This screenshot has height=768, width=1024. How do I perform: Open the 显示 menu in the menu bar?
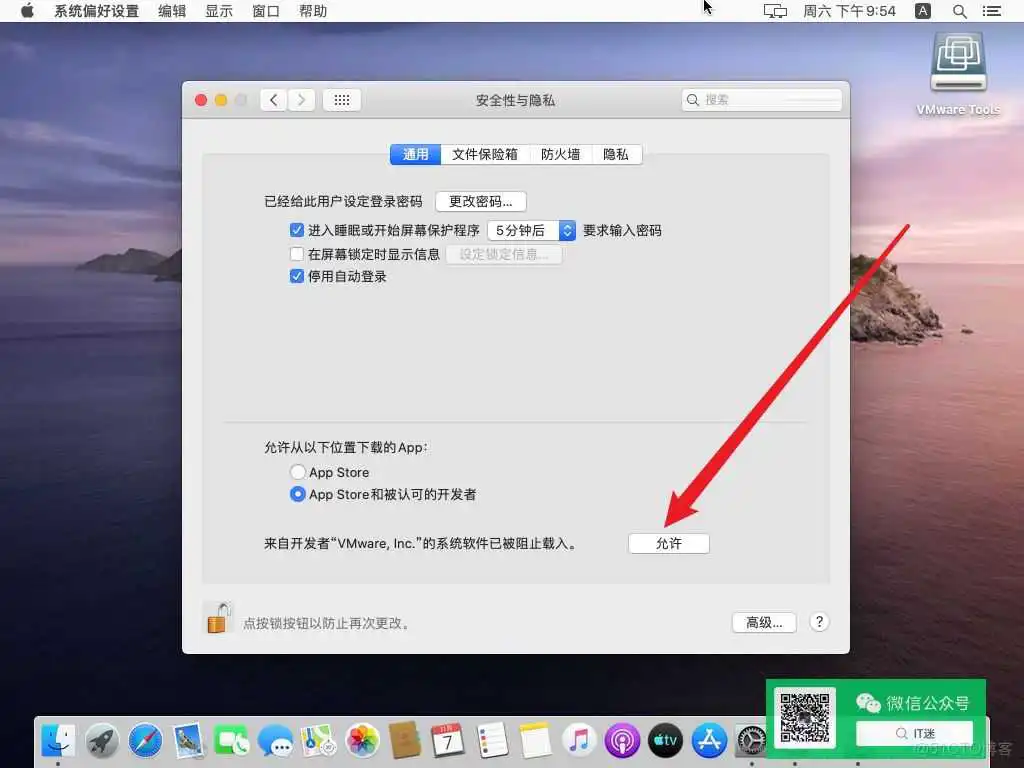[x=219, y=11]
